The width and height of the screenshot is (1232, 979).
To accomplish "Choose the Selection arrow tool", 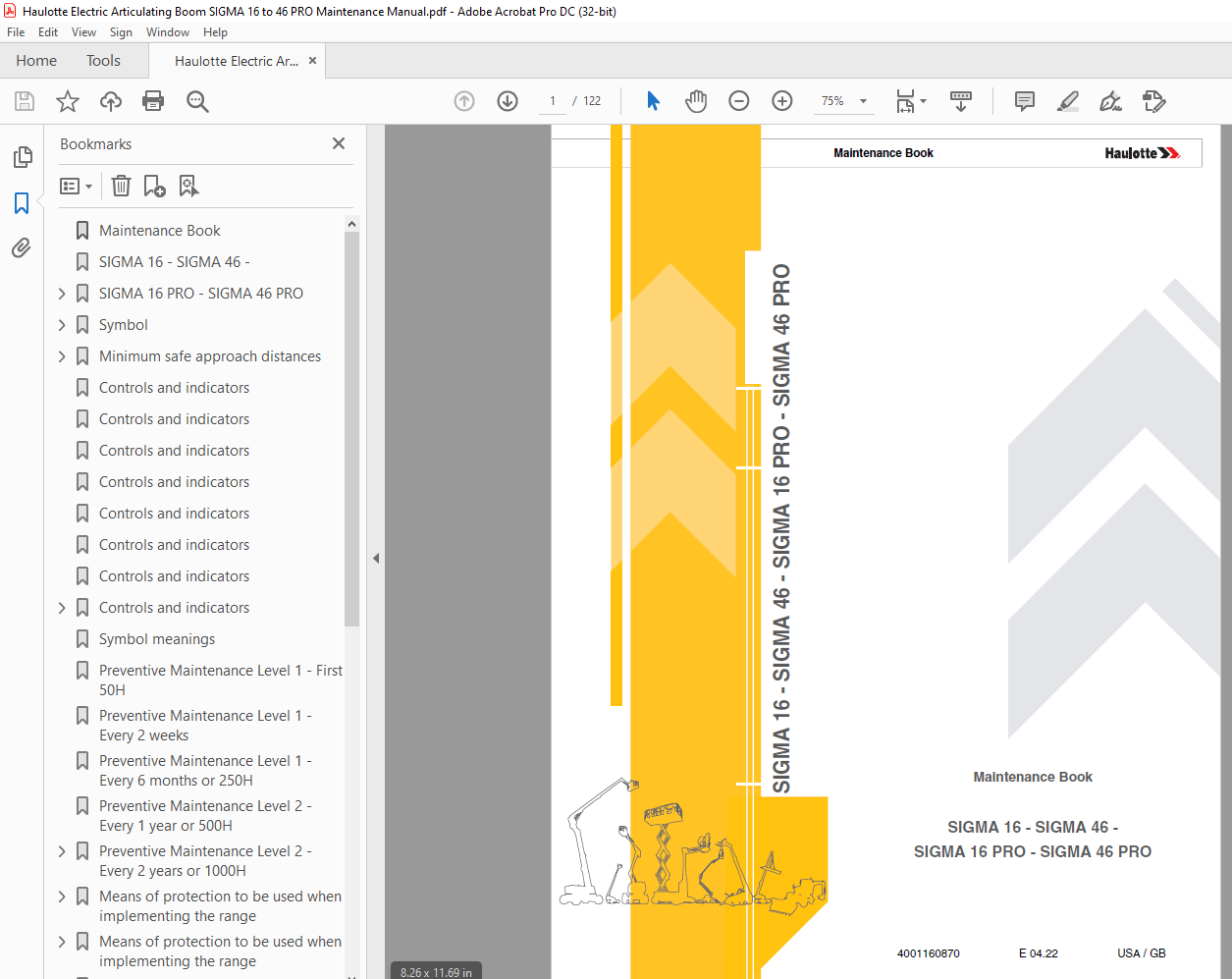I will click(653, 101).
